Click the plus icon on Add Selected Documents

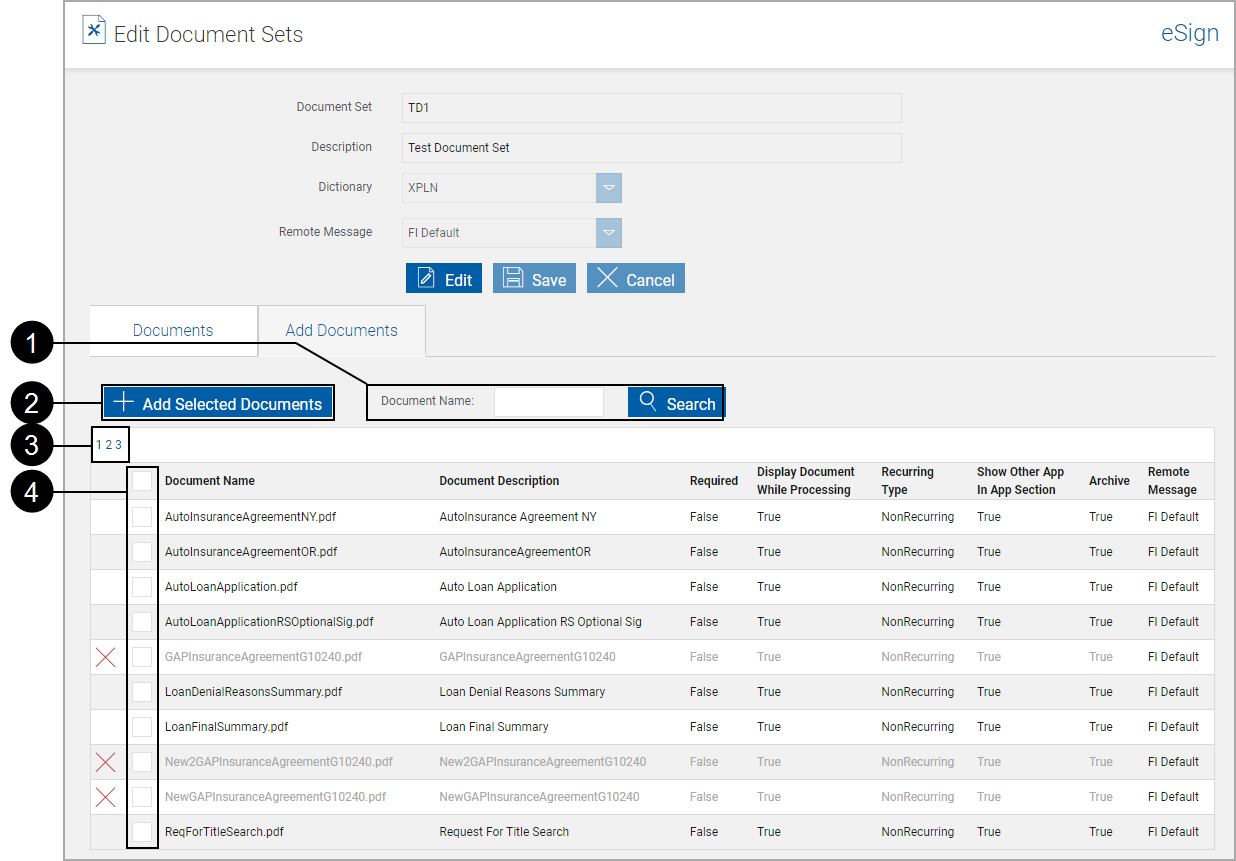coord(122,402)
